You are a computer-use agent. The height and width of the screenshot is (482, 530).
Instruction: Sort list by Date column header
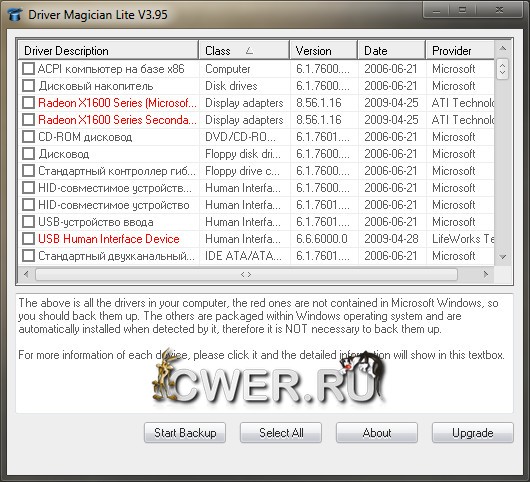point(391,50)
